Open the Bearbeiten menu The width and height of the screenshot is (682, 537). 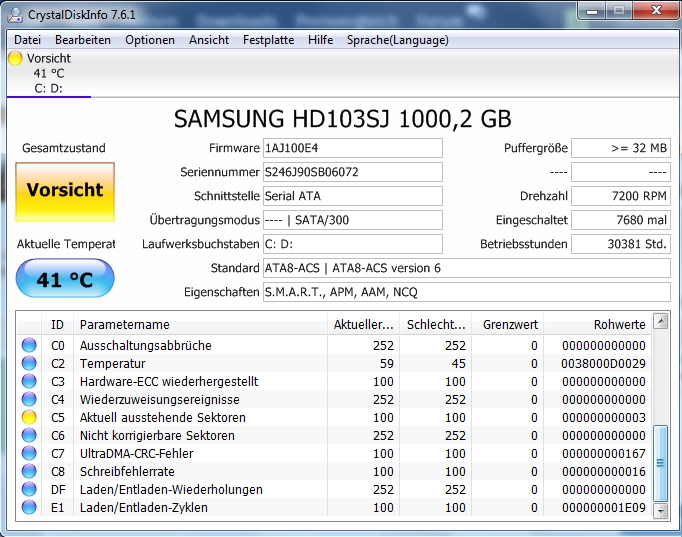point(83,40)
